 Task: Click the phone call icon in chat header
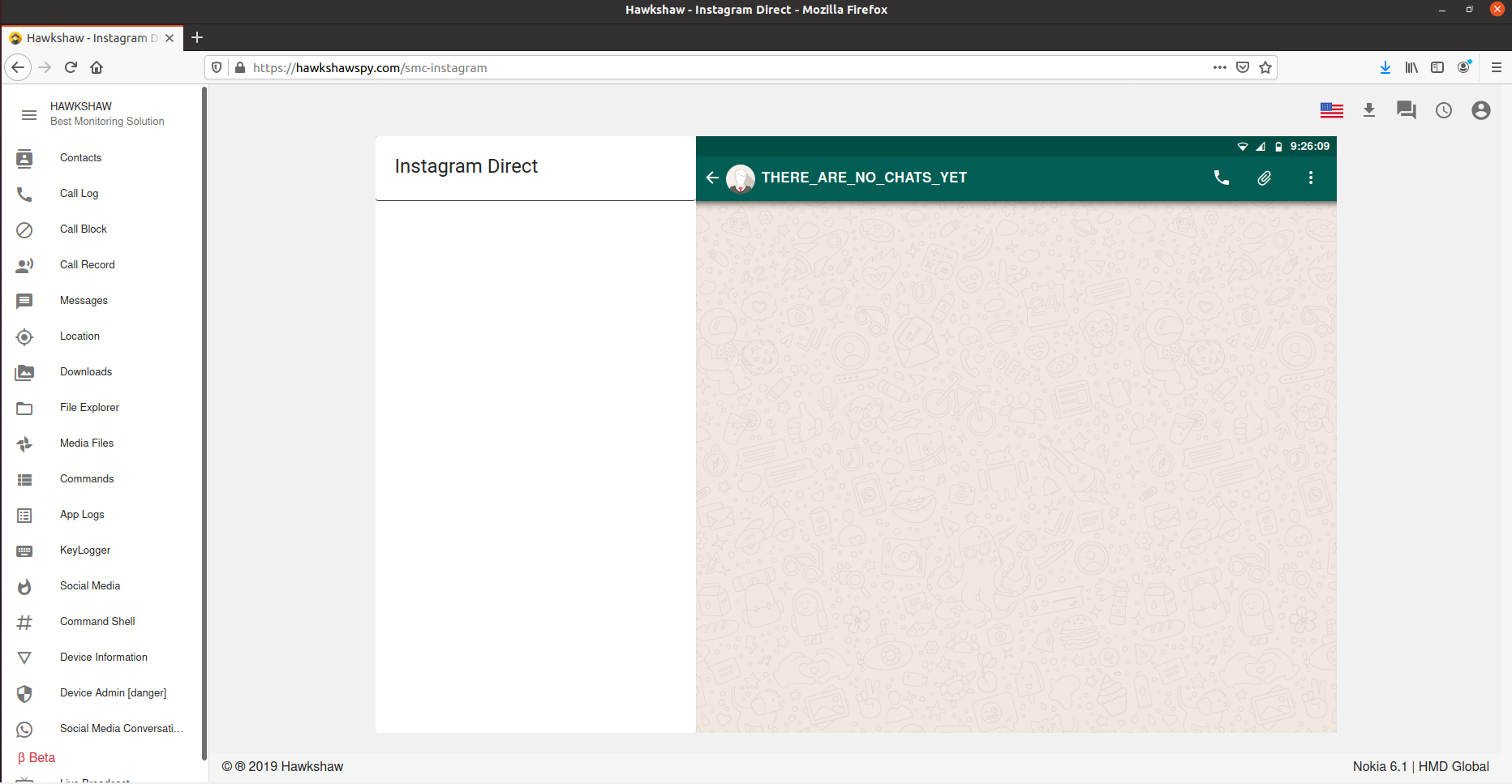(1222, 178)
